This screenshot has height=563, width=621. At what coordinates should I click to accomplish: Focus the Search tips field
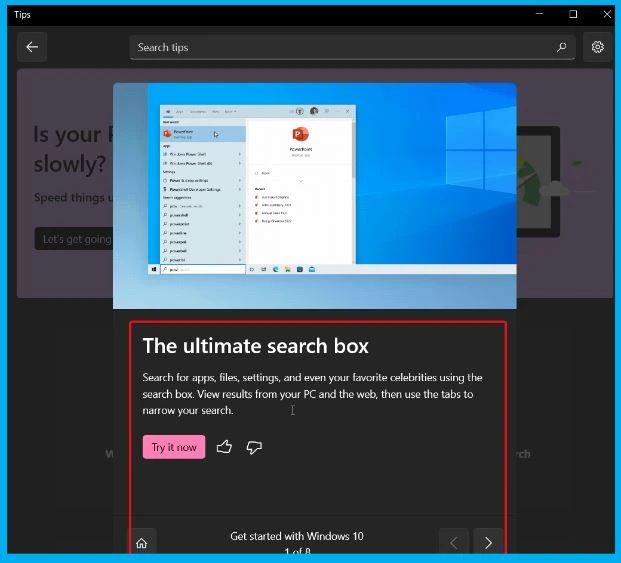[352, 48]
